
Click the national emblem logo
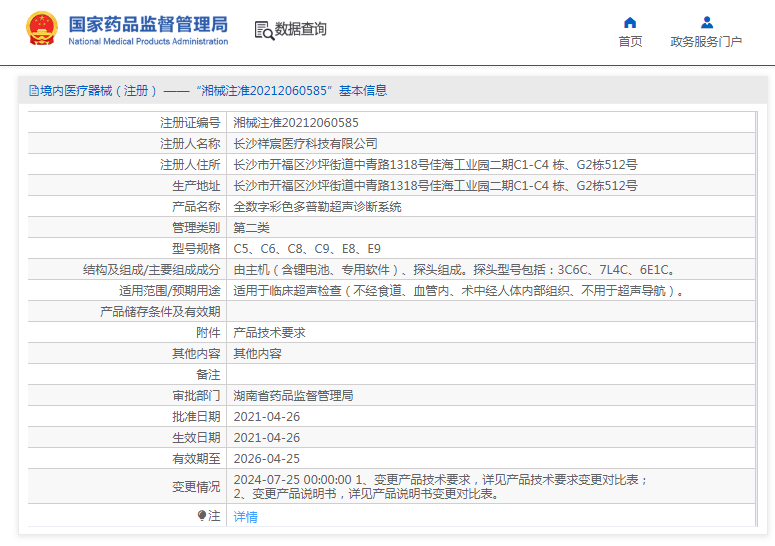pos(41,29)
